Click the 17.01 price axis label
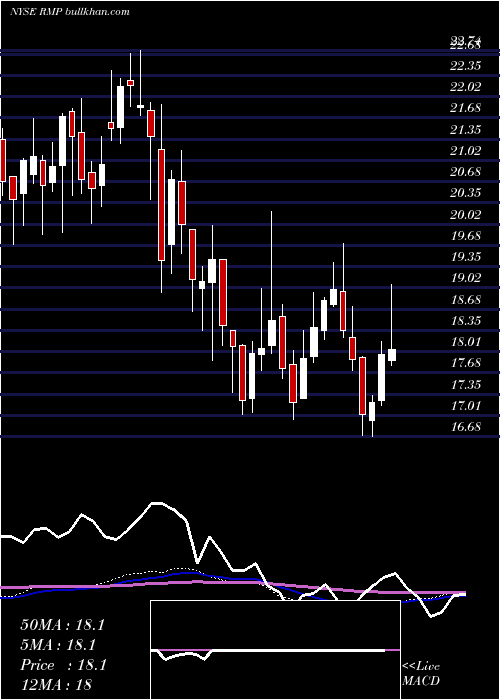The width and height of the screenshot is (500, 700). tap(466, 406)
